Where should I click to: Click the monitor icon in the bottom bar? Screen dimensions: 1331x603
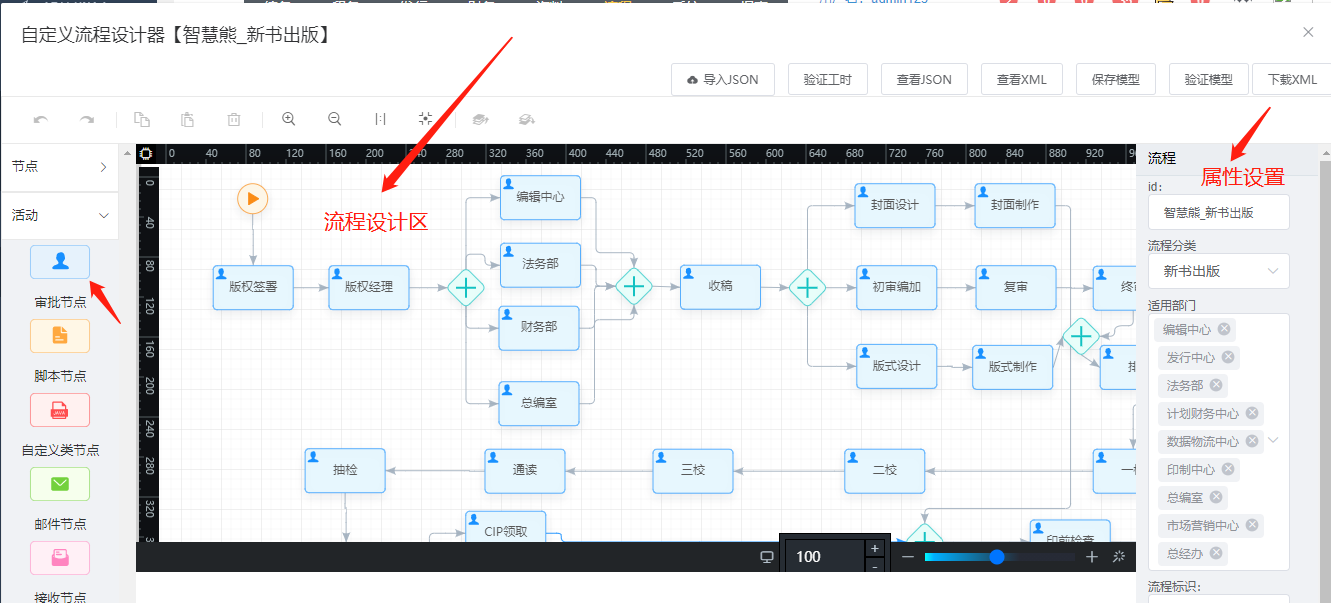767,557
